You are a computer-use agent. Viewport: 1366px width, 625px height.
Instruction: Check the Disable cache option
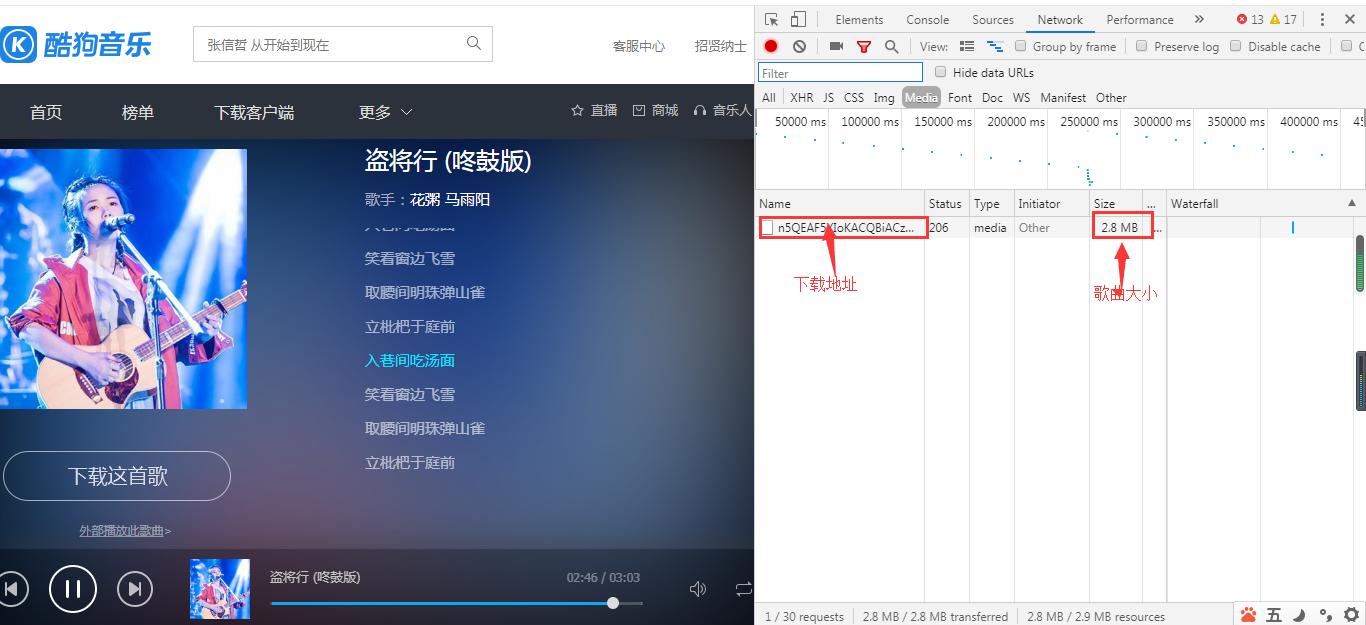[x=1236, y=46]
